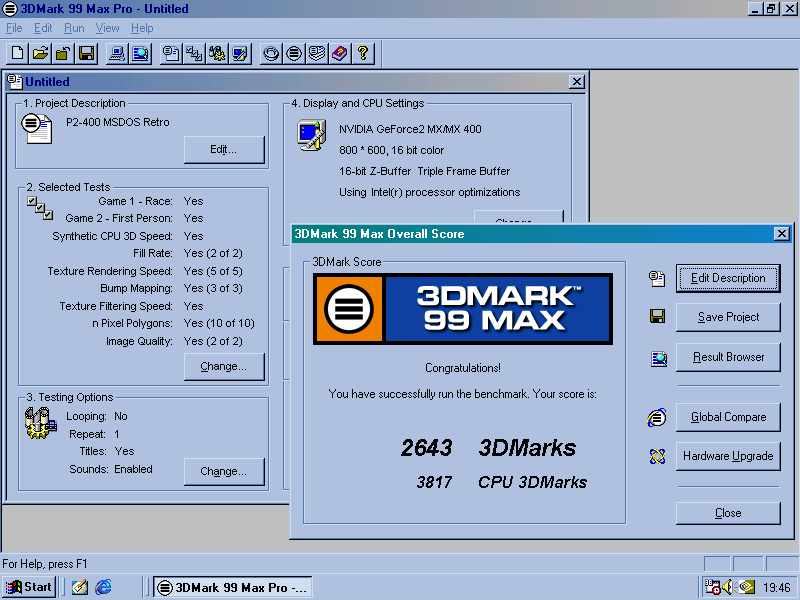Click the speaker volume tray icon
This screenshot has width=800, height=600.
coord(728,587)
